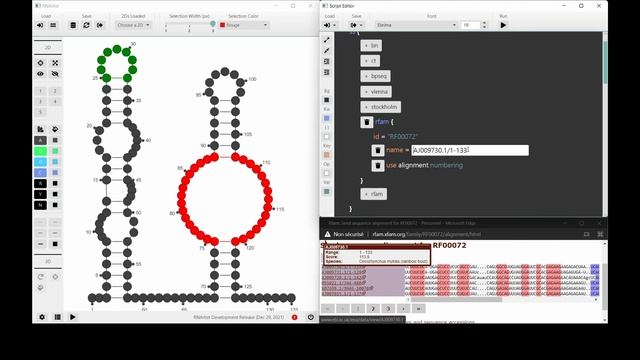The image size is (640, 360).
Task: Select detail level button 2
Action: 55,91
